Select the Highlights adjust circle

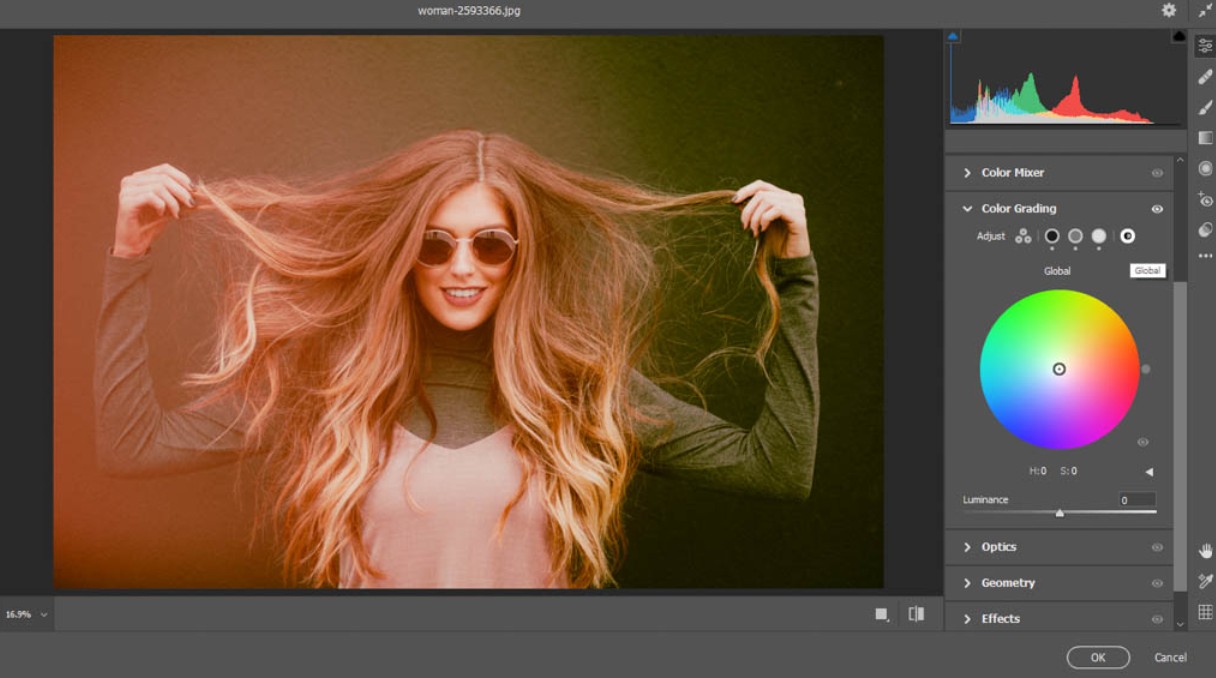click(x=1099, y=236)
